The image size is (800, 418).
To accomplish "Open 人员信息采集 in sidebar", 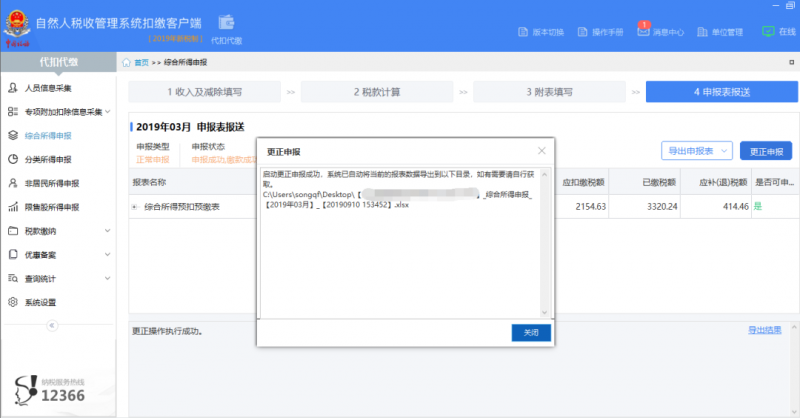I will [x=48, y=88].
